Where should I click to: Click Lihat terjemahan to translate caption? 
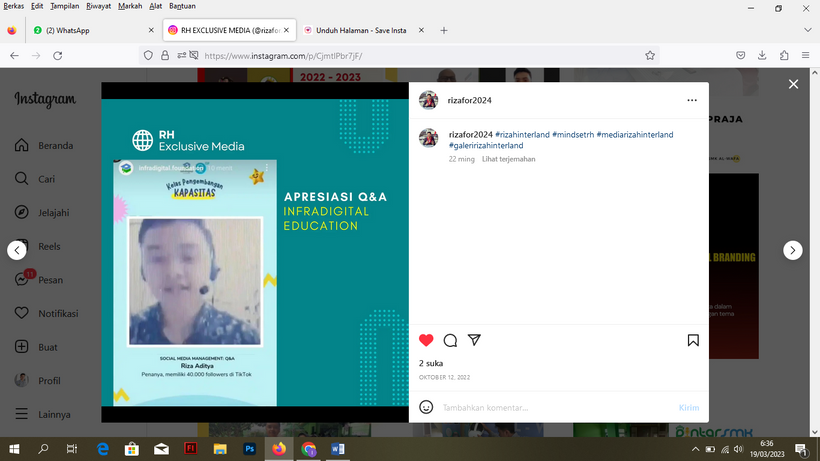click(x=508, y=159)
